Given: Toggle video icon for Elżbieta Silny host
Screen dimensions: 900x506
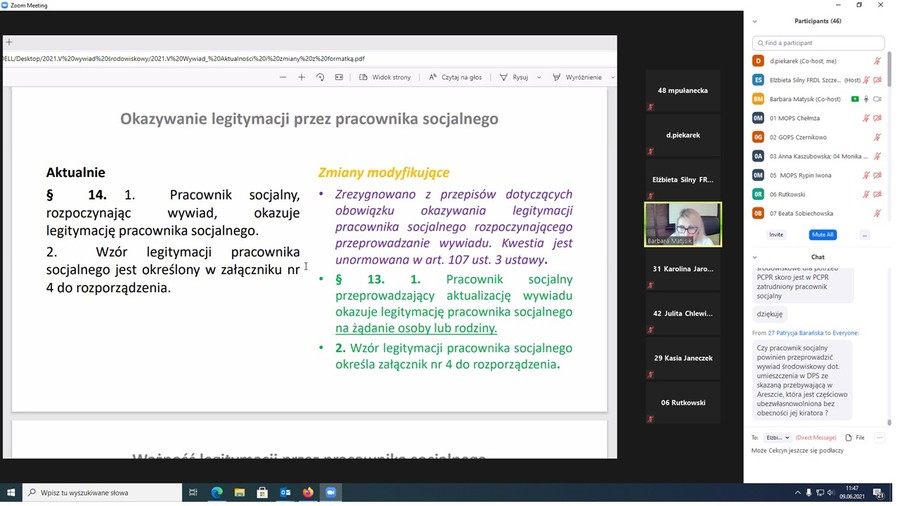Looking at the screenshot, I should (877, 80).
